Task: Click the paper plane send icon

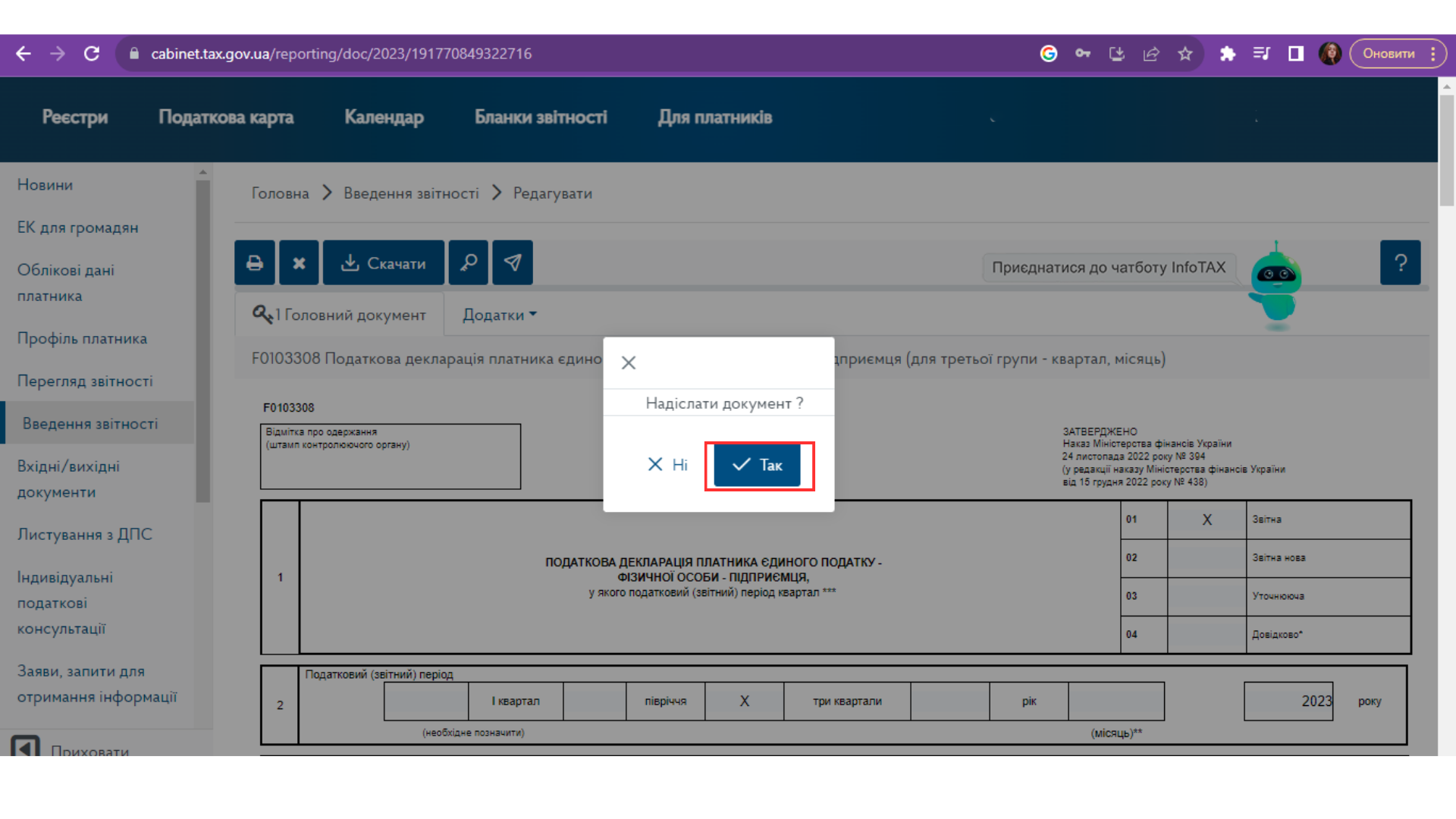Action: 513,263
